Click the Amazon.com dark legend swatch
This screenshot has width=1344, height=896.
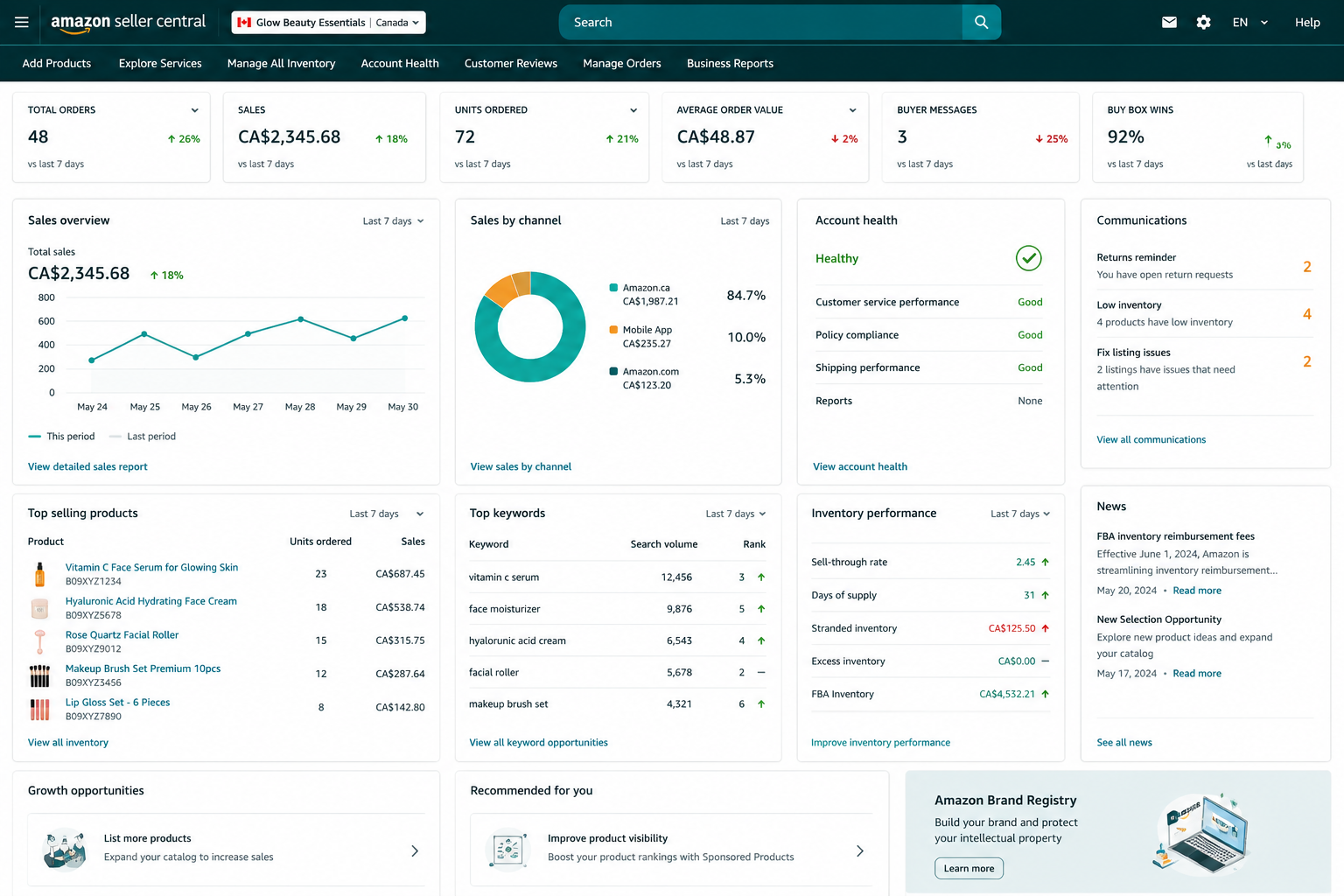tap(613, 372)
